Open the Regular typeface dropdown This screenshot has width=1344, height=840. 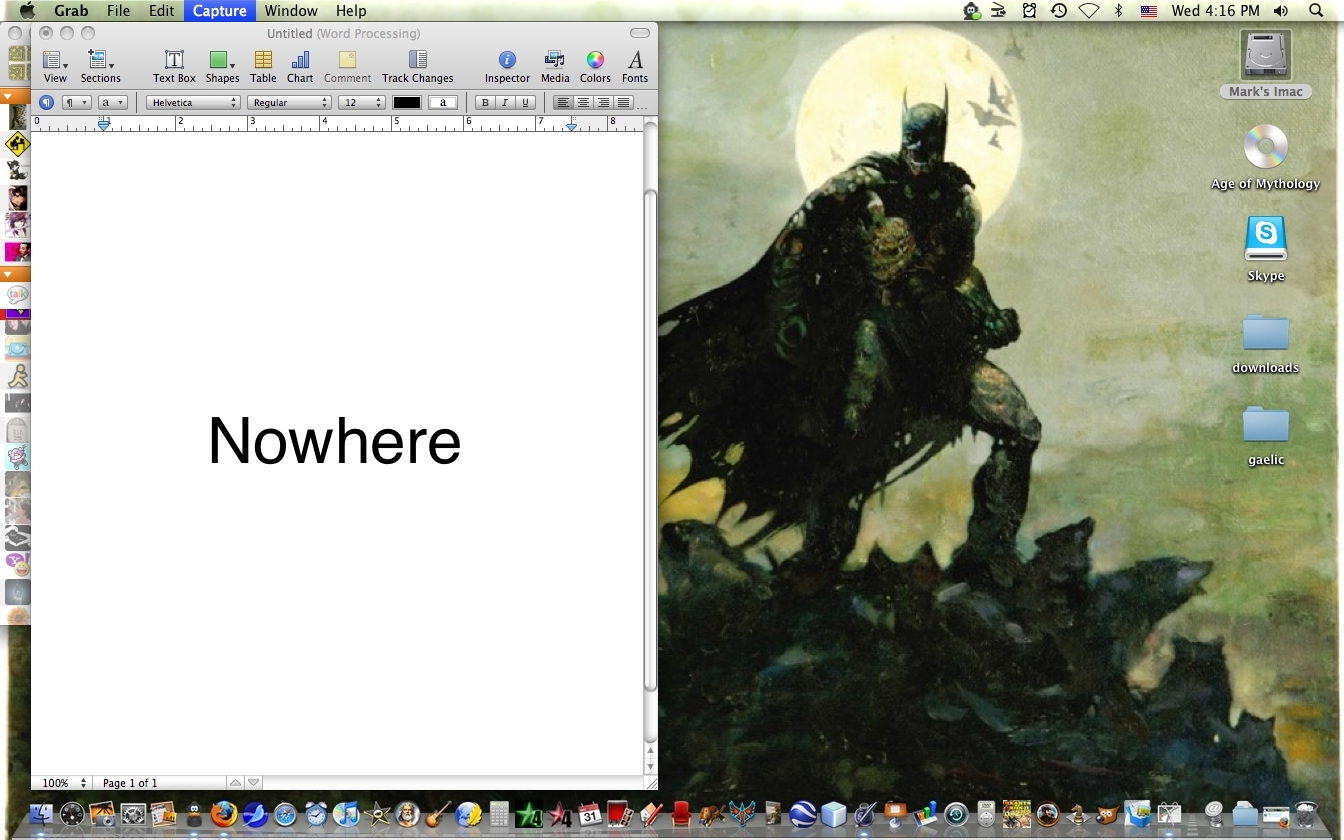click(x=289, y=102)
